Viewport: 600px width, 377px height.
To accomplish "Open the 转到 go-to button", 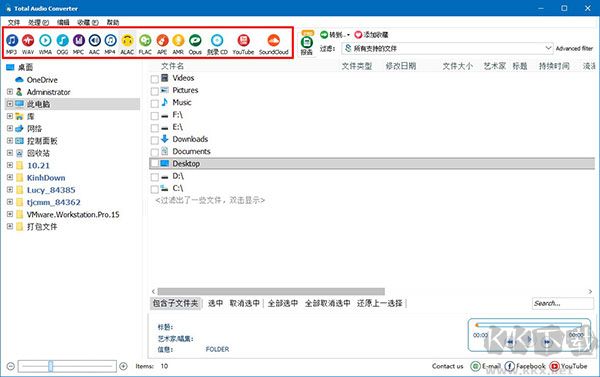I will [335, 35].
